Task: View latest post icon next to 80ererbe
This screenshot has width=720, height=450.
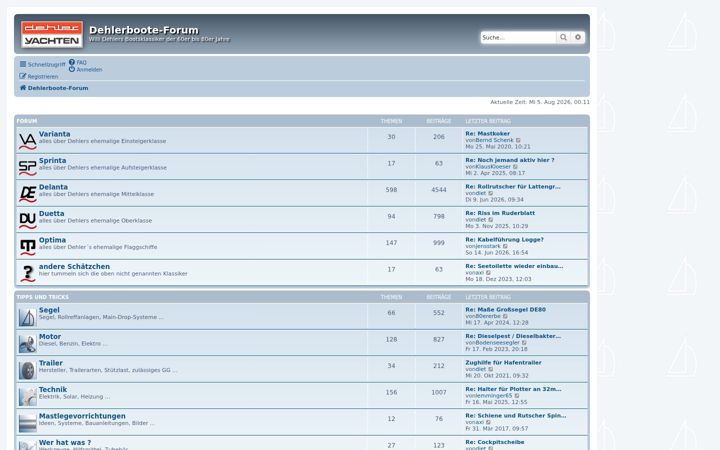Action: 506,316
